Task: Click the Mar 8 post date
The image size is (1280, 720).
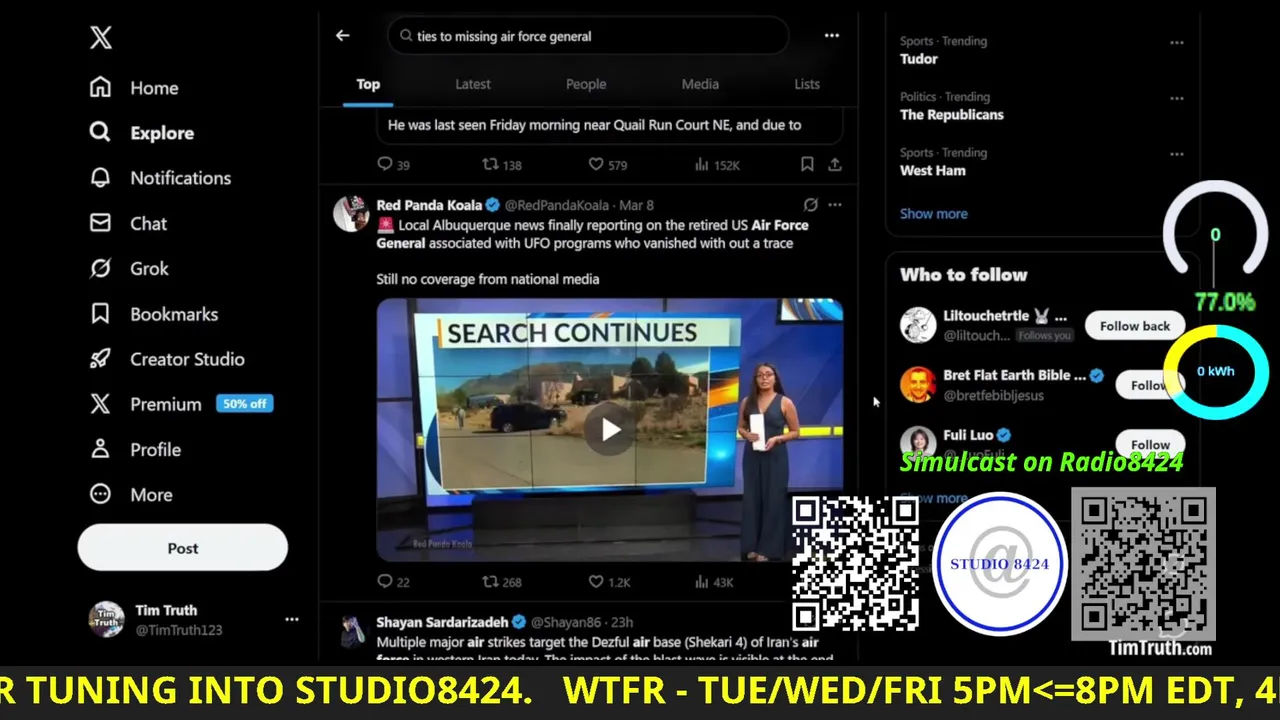Action: click(636, 205)
